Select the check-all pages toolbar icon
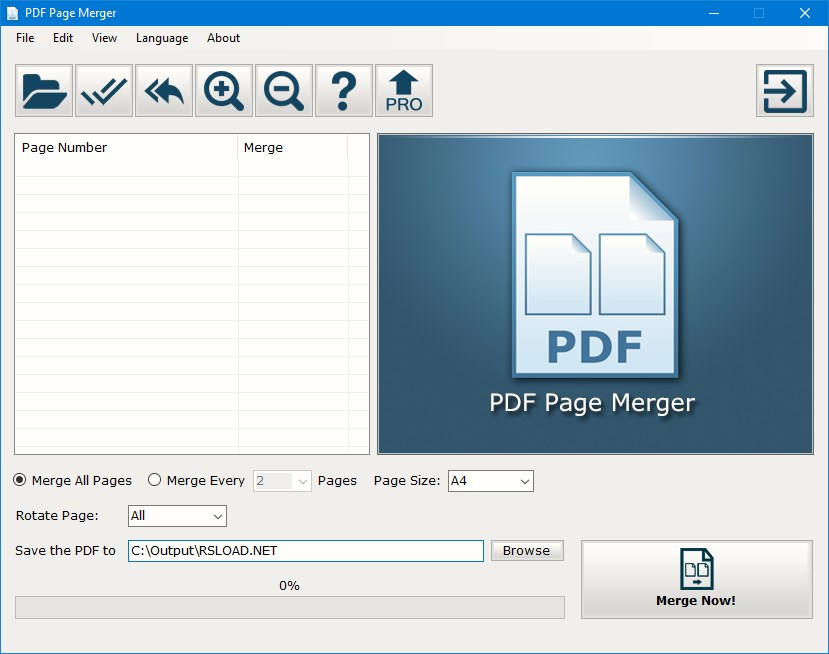 (103, 90)
